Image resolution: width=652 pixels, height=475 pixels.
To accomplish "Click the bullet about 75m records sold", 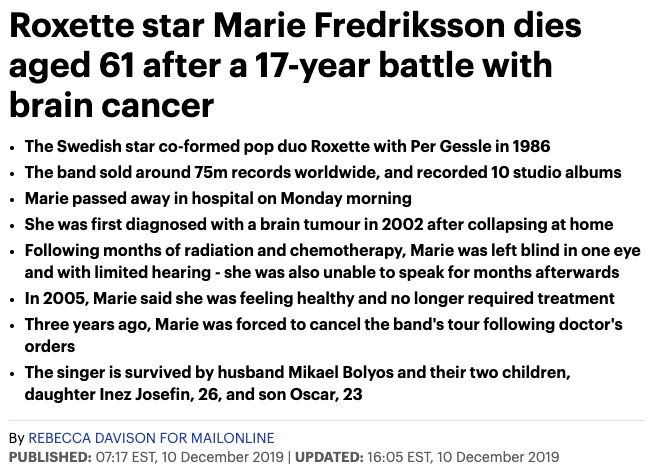I will click(x=323, y=172).
